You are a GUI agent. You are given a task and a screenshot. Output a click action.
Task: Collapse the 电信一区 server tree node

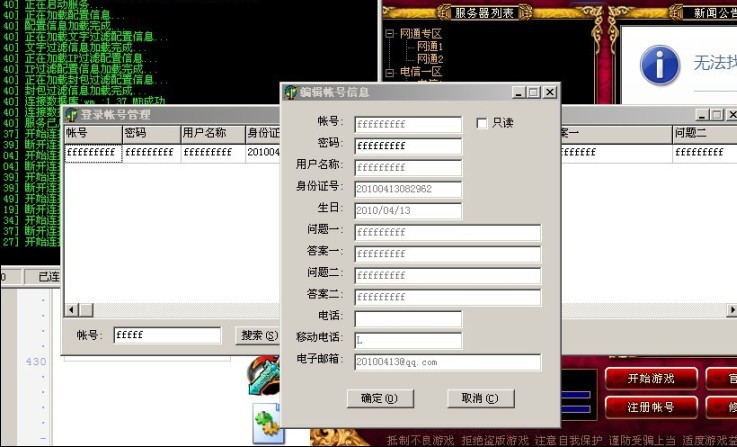390,72
